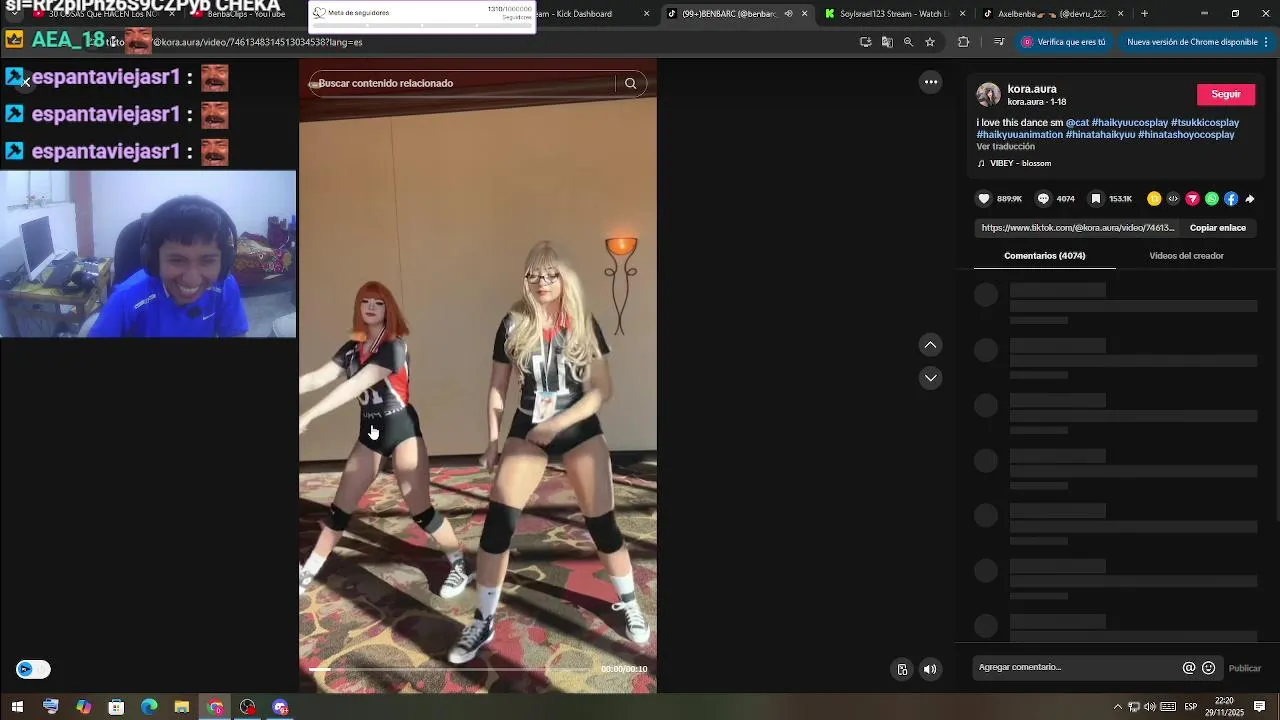The image size is (1280, 720).
Task: Click the auto-scroll icon beside volume button
Action: [902, 669]
